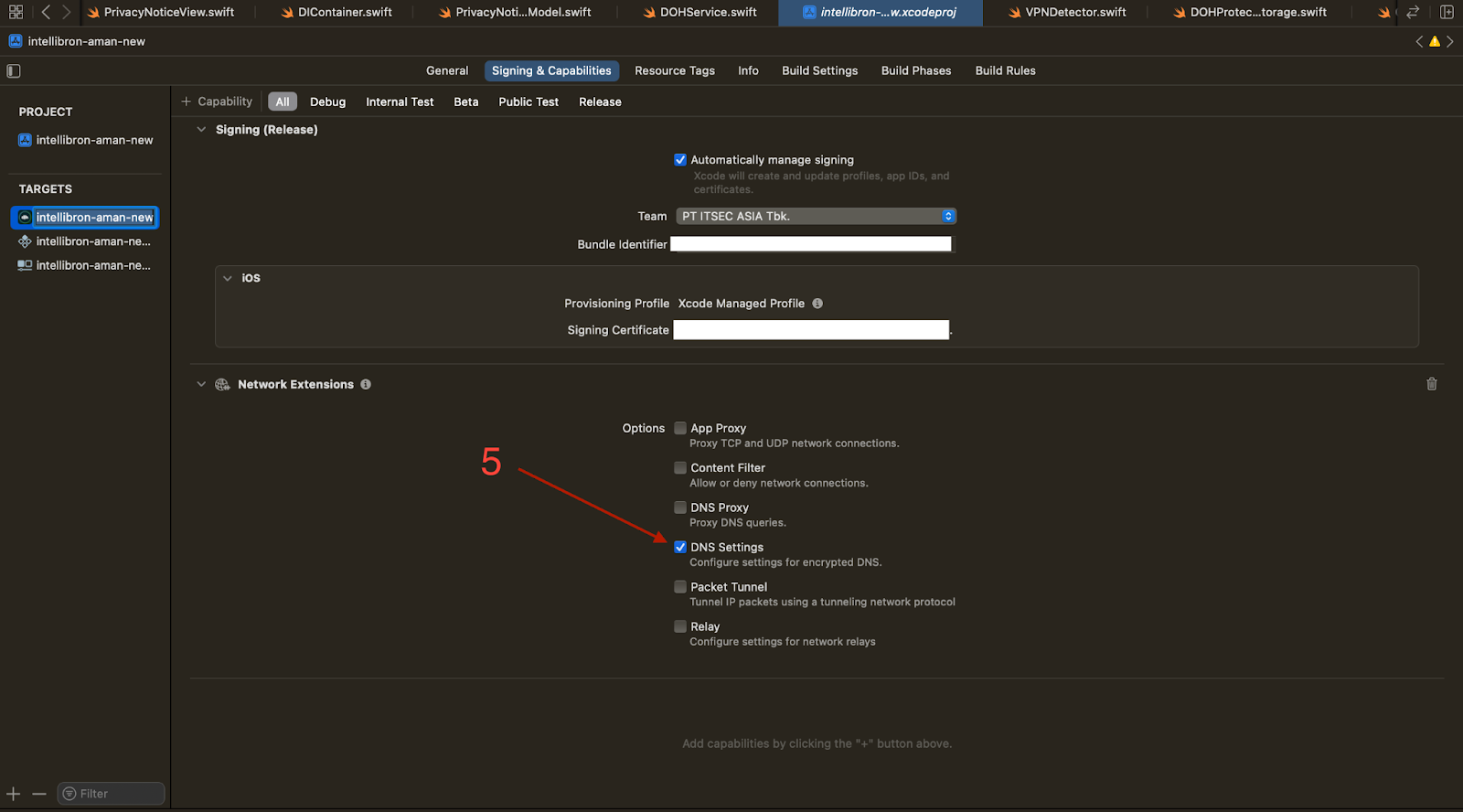Switch to DIContainer.swift editor tab

(x=336, y=12)
